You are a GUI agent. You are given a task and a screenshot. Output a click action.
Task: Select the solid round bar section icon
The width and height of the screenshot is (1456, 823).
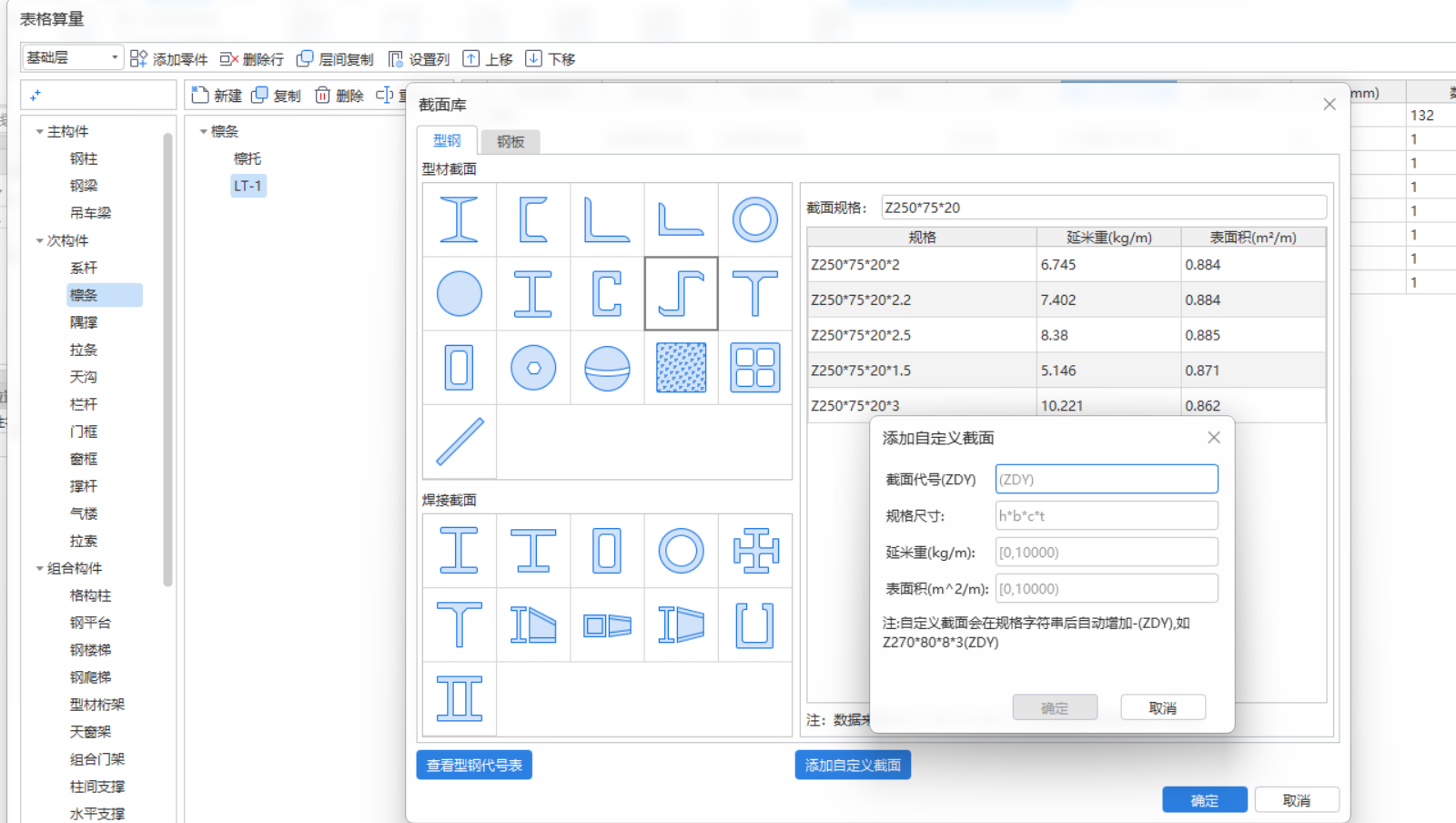[x=460, y=294]
